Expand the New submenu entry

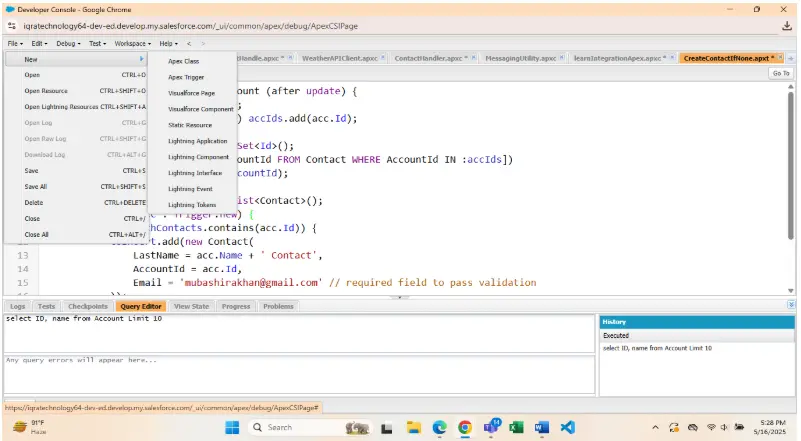(77, 59)
